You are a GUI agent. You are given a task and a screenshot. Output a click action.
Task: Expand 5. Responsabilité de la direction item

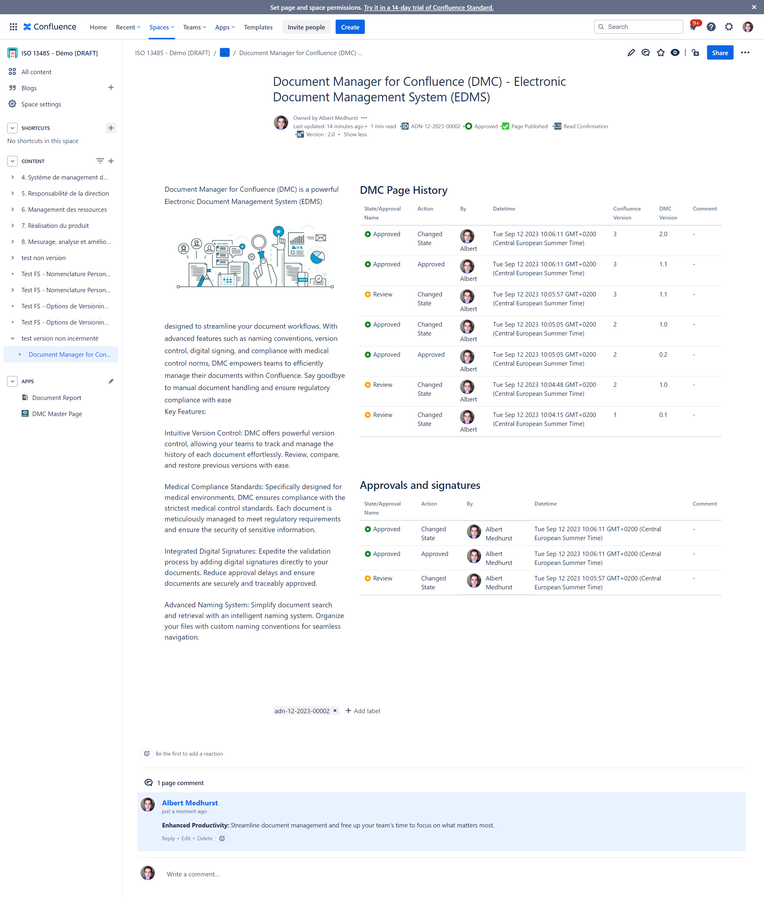[x=13, y=194]
